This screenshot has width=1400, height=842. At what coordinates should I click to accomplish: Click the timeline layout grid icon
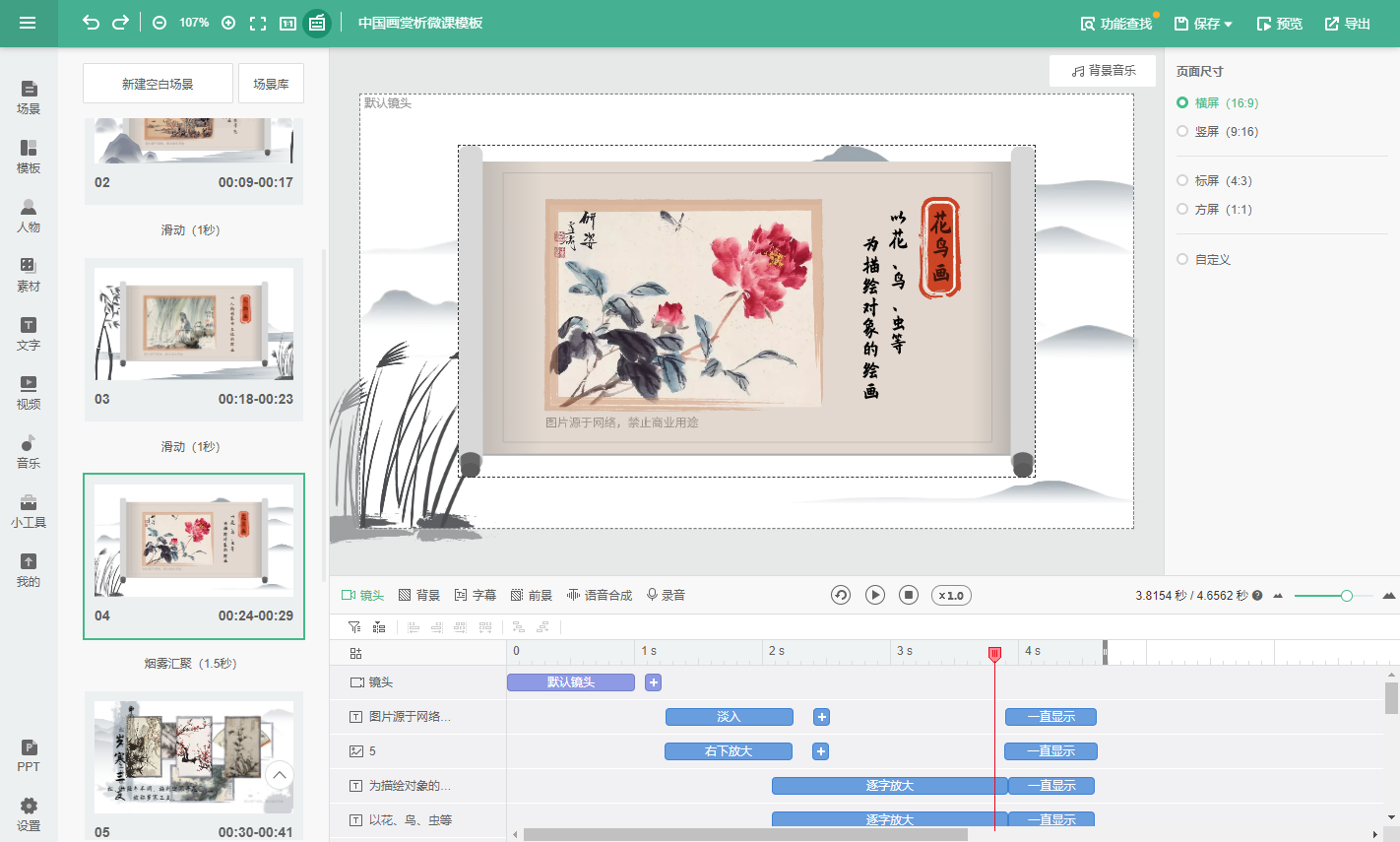pyautogui.click(x=356, y=653)
